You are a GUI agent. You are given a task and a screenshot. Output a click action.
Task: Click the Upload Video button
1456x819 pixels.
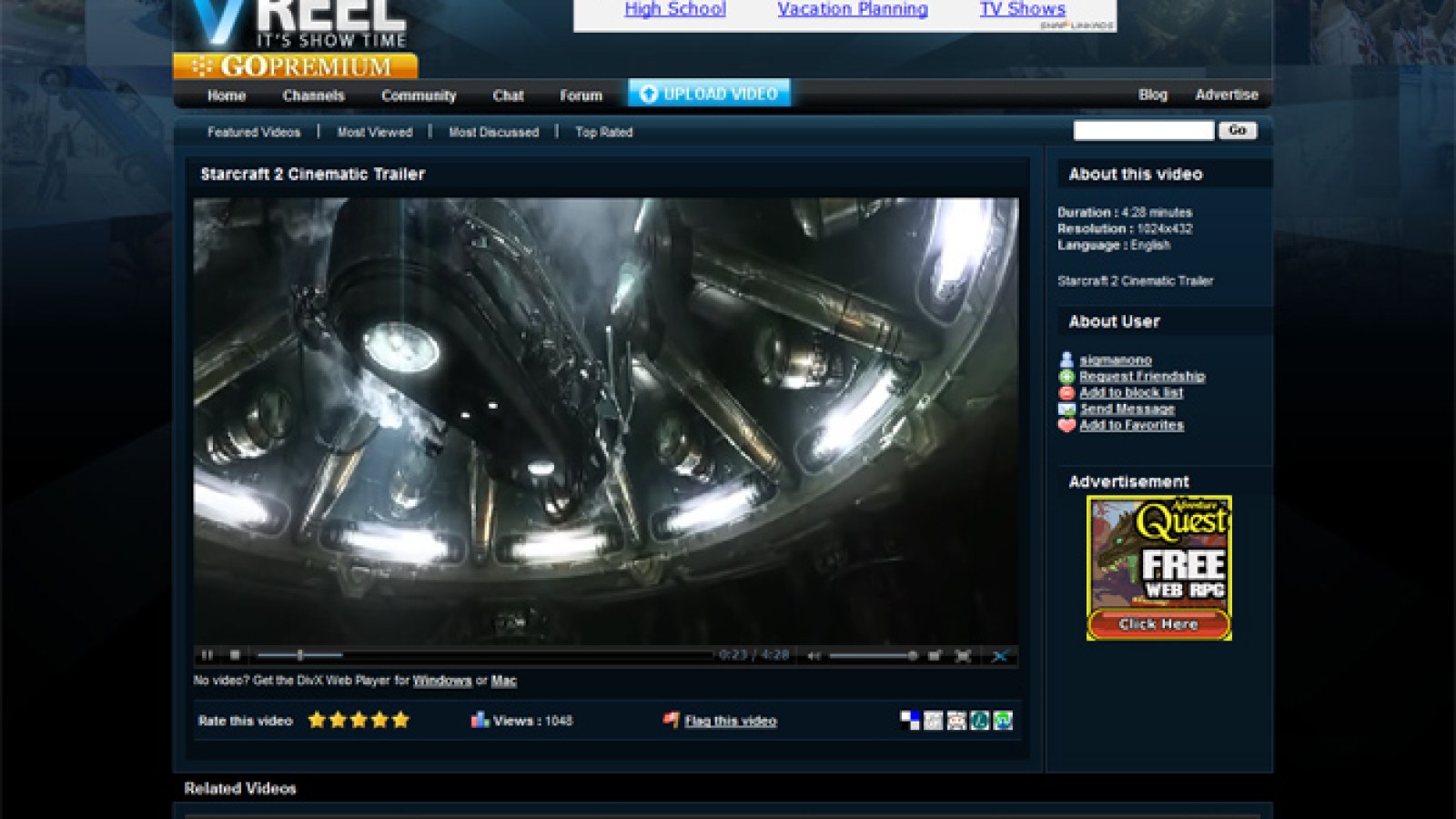709,92
